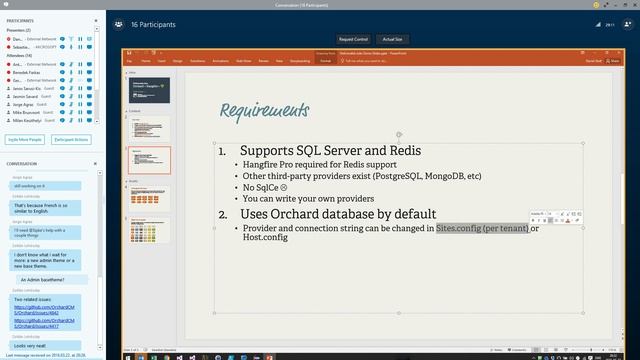Click the Excel icon on the taskbar
The width and height of the screenshot is (640, 360).
[x=154, y=358]
